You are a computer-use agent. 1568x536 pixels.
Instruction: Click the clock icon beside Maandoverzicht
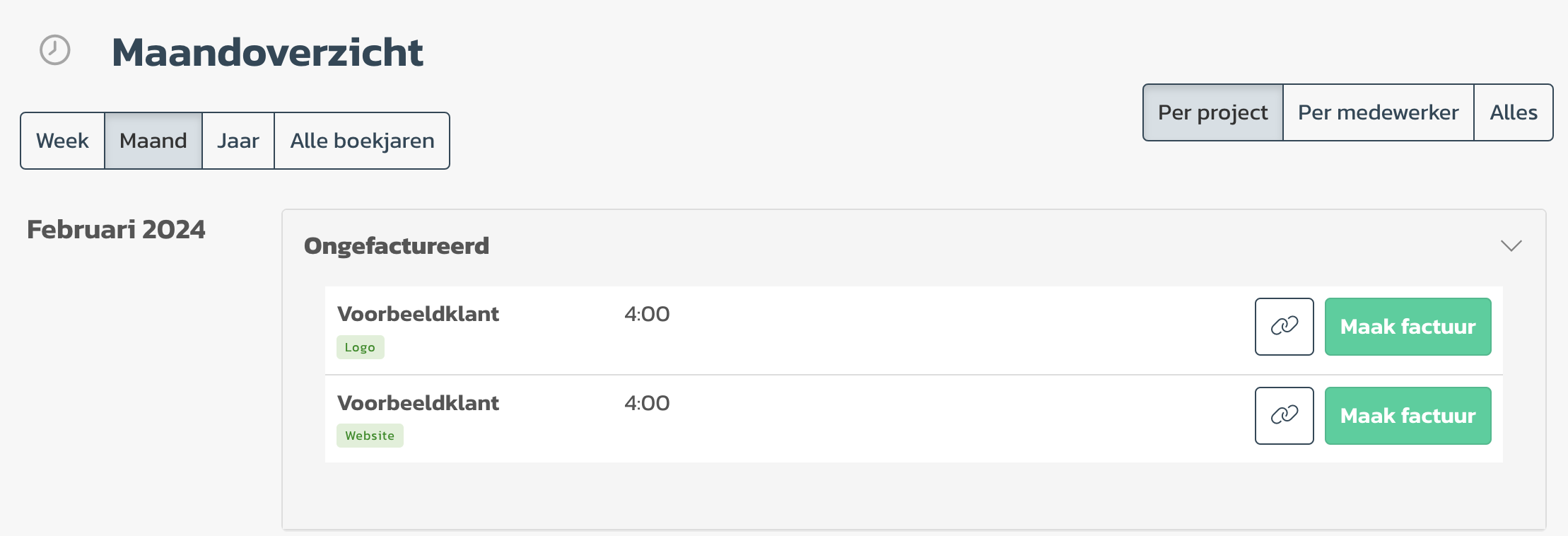(x=54, y=50)
